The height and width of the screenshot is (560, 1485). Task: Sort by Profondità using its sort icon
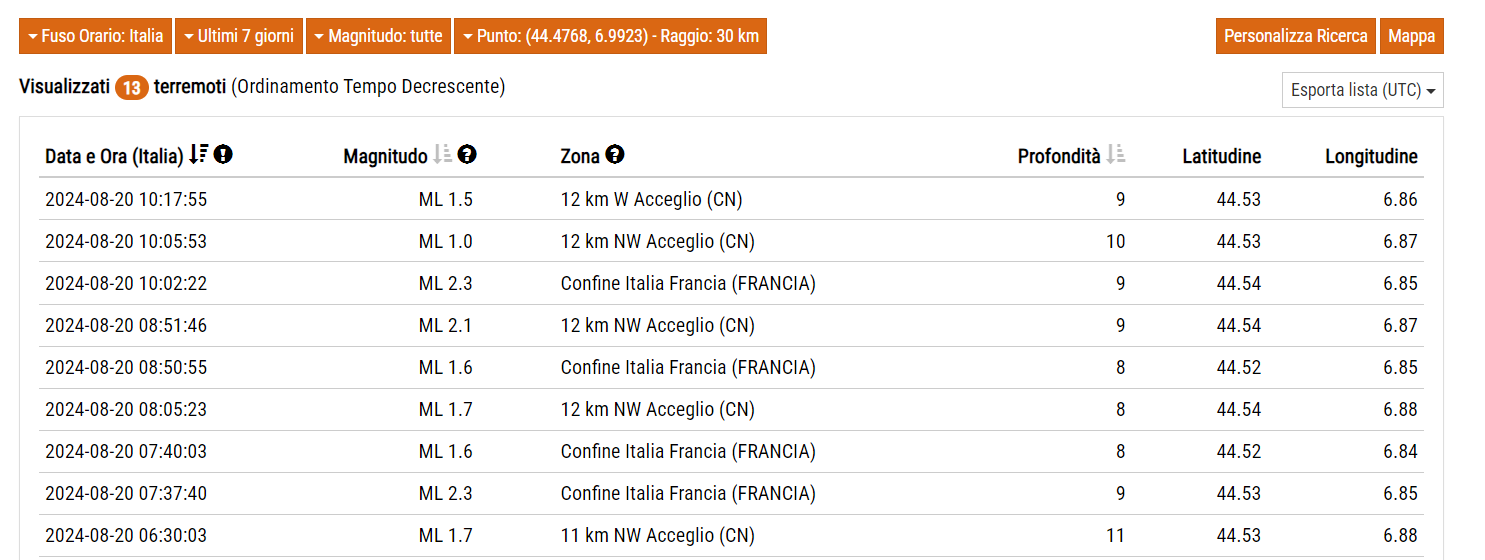(x=1115, y=155)
